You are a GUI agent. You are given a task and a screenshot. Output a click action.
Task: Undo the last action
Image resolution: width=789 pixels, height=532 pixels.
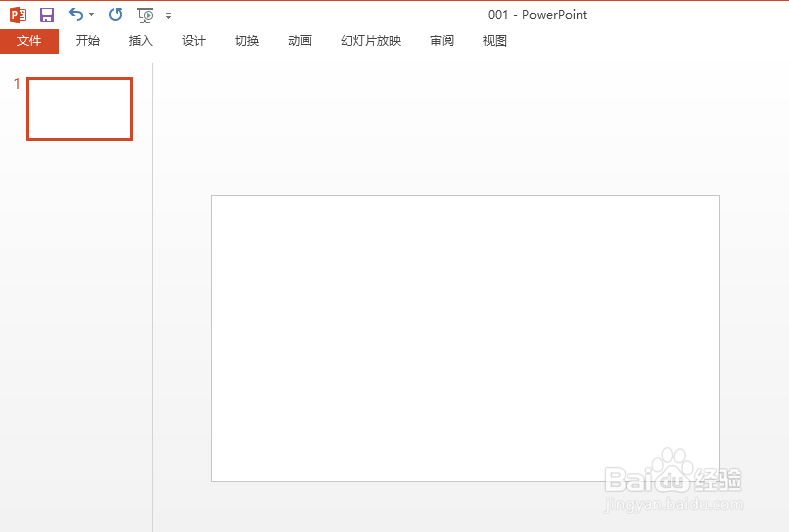click(x=76, y=15)
